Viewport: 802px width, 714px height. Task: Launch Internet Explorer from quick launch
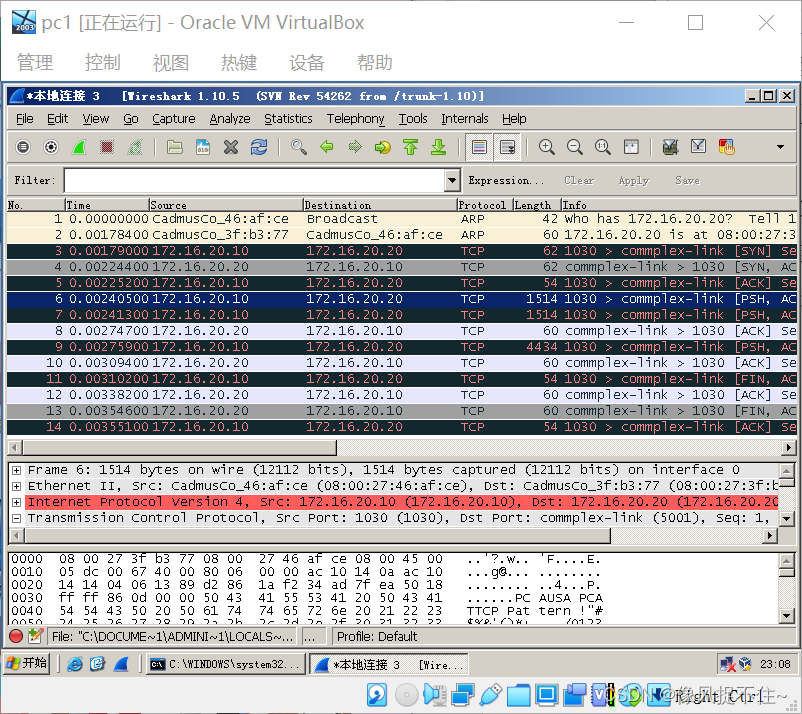coord(75,664)
